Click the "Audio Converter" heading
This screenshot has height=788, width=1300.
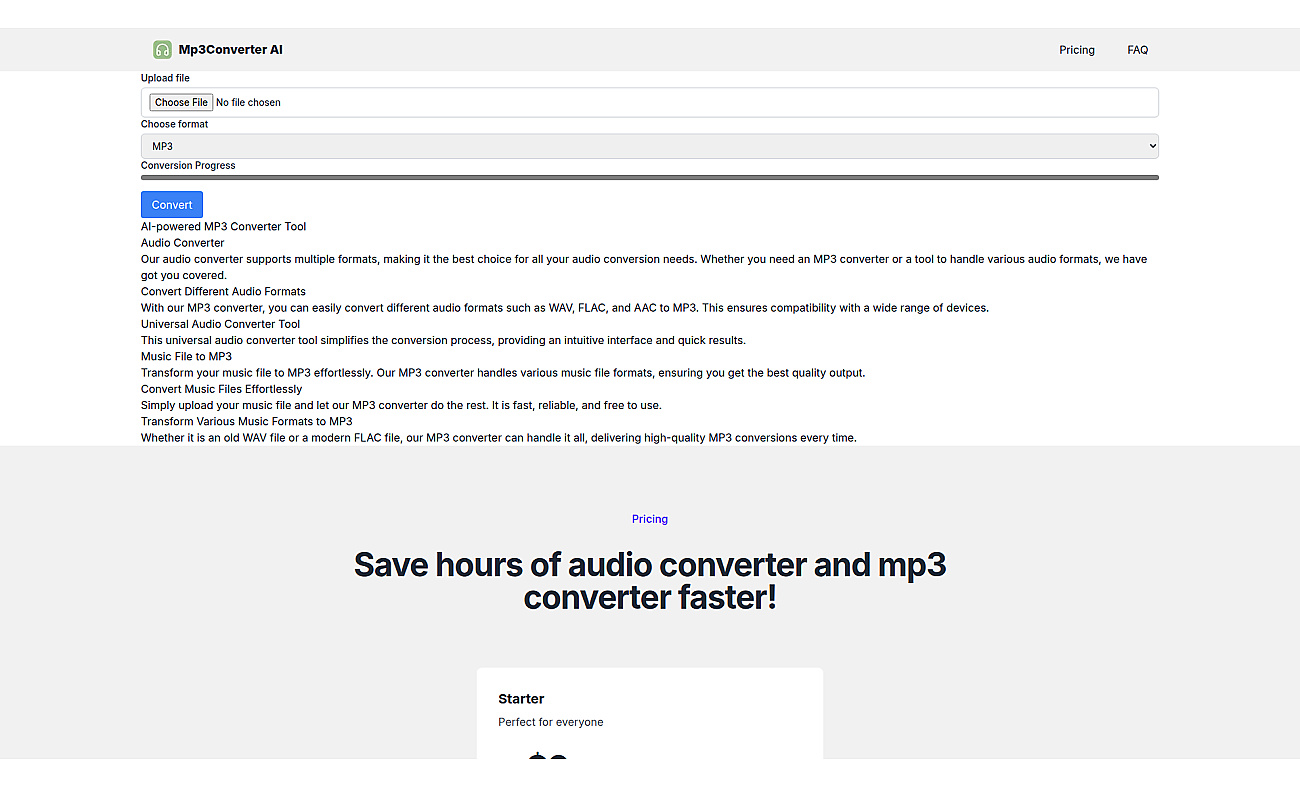point(183,243)
